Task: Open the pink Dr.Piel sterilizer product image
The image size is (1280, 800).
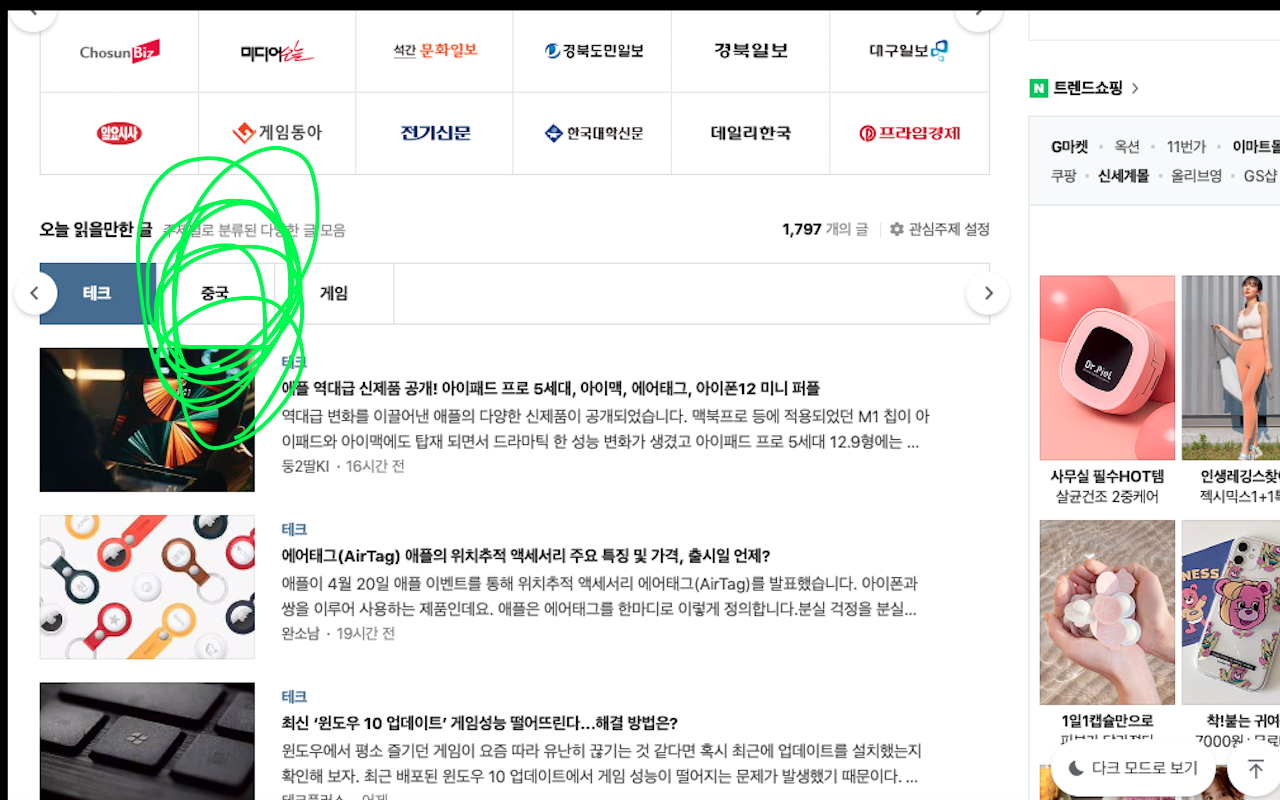Action: coord(1107,368)
